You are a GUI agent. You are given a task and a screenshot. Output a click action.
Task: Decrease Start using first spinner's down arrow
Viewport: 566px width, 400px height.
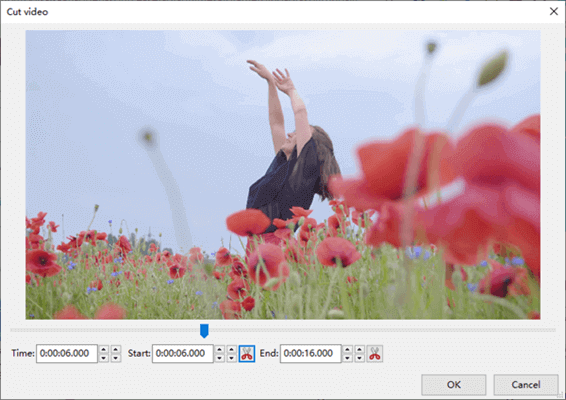tap(219, 358)
